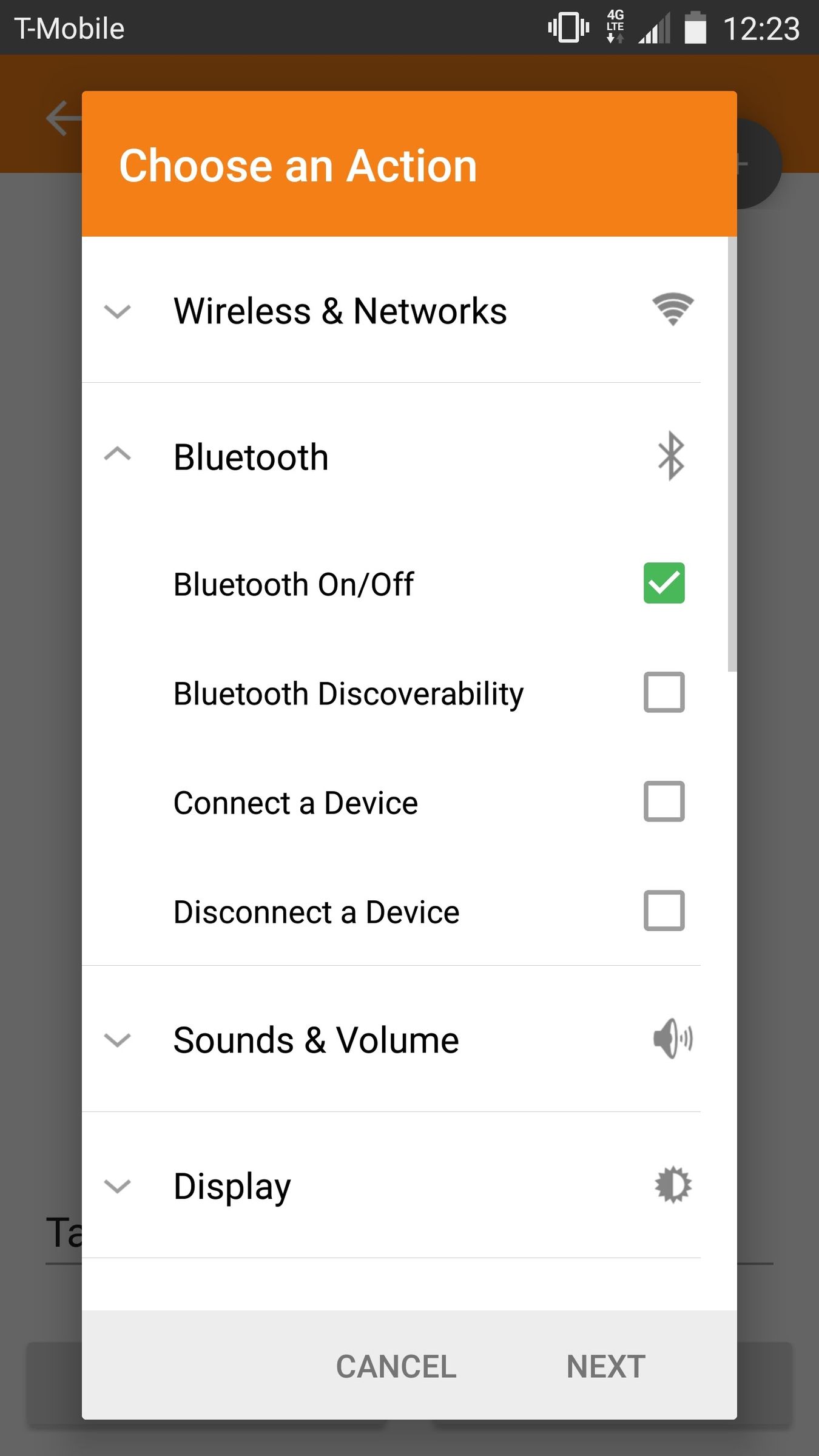
Task: Click the Wi-Fi icon next to Wireless & Networks
Action: point(671,309)
